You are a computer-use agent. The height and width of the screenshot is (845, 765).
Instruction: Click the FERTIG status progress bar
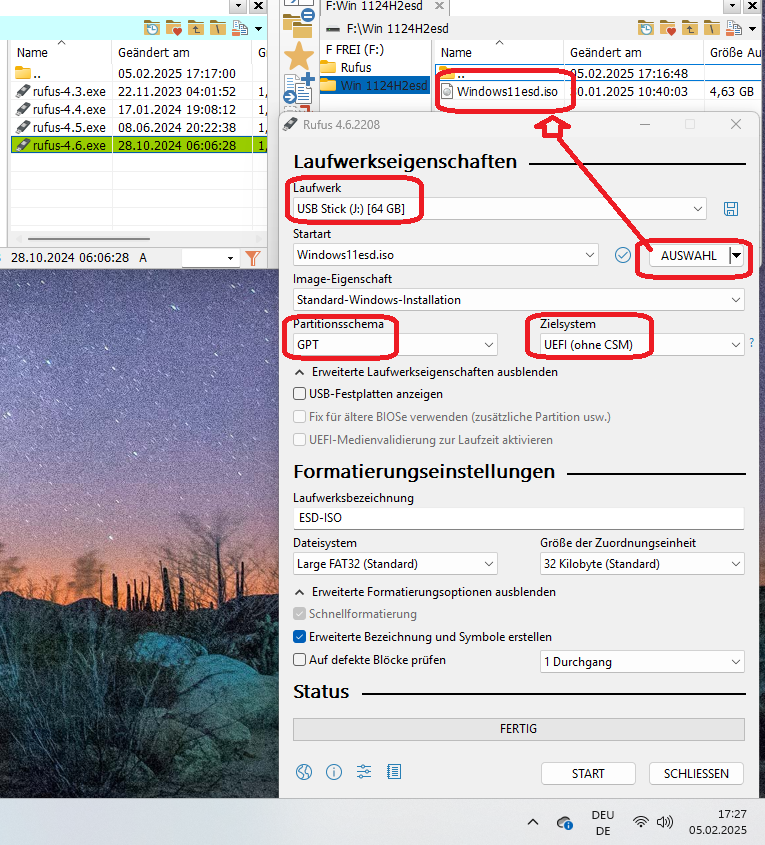click(x=519, y=729)
